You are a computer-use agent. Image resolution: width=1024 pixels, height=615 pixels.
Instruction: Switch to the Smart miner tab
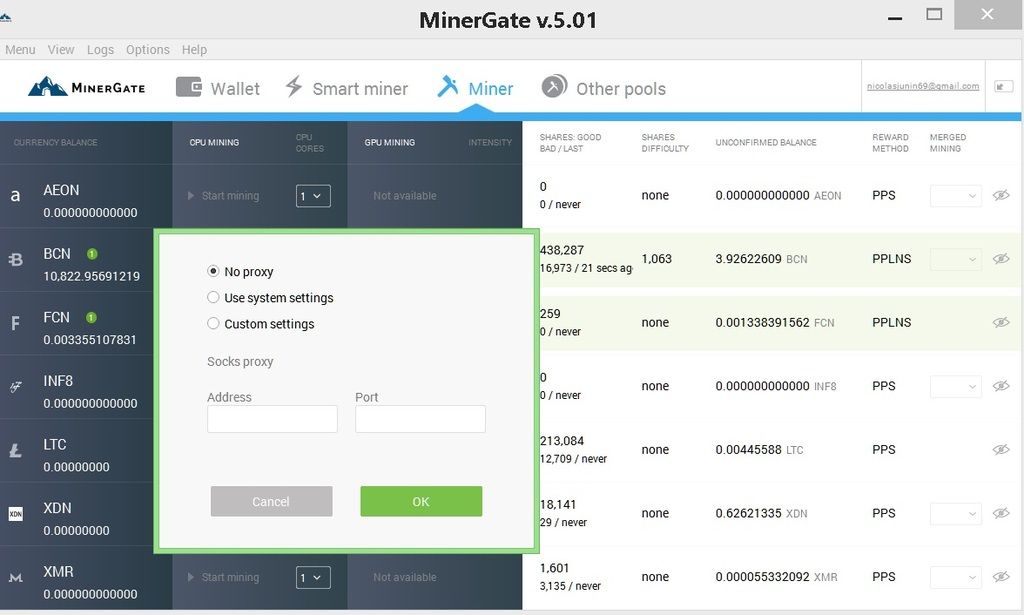(346, 87)
